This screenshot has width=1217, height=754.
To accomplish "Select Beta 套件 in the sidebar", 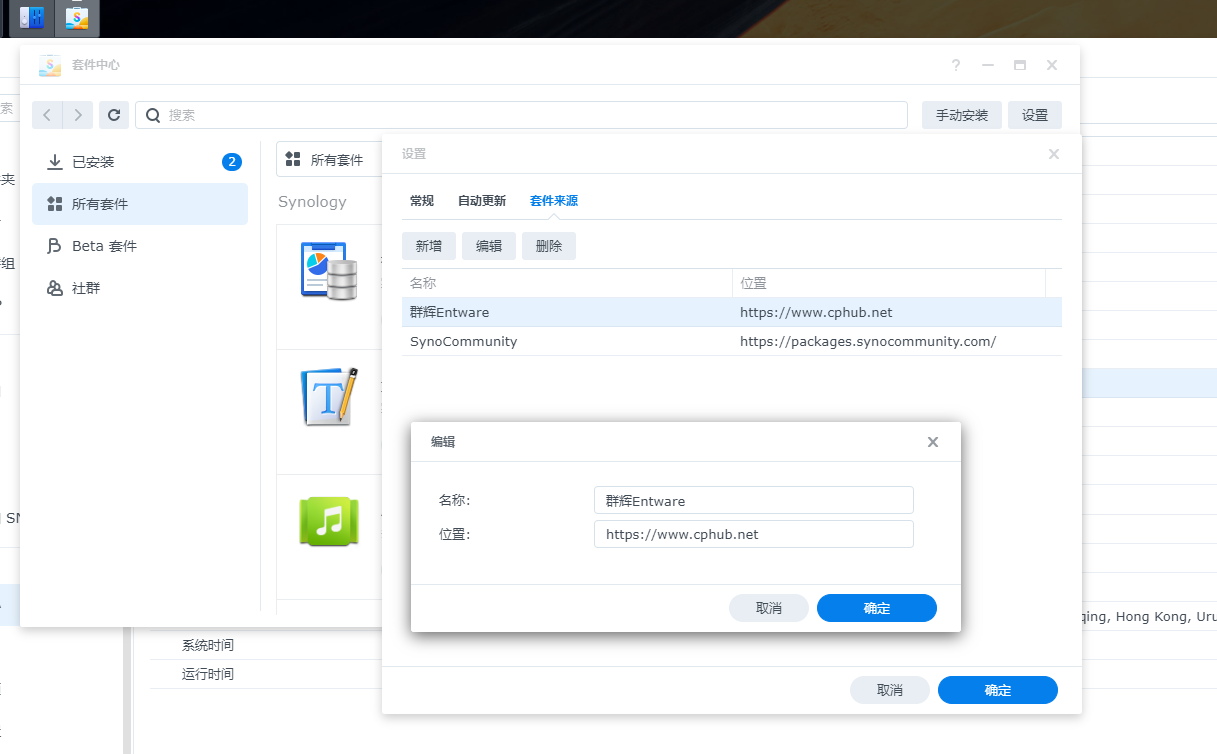I will click(104, 246).
